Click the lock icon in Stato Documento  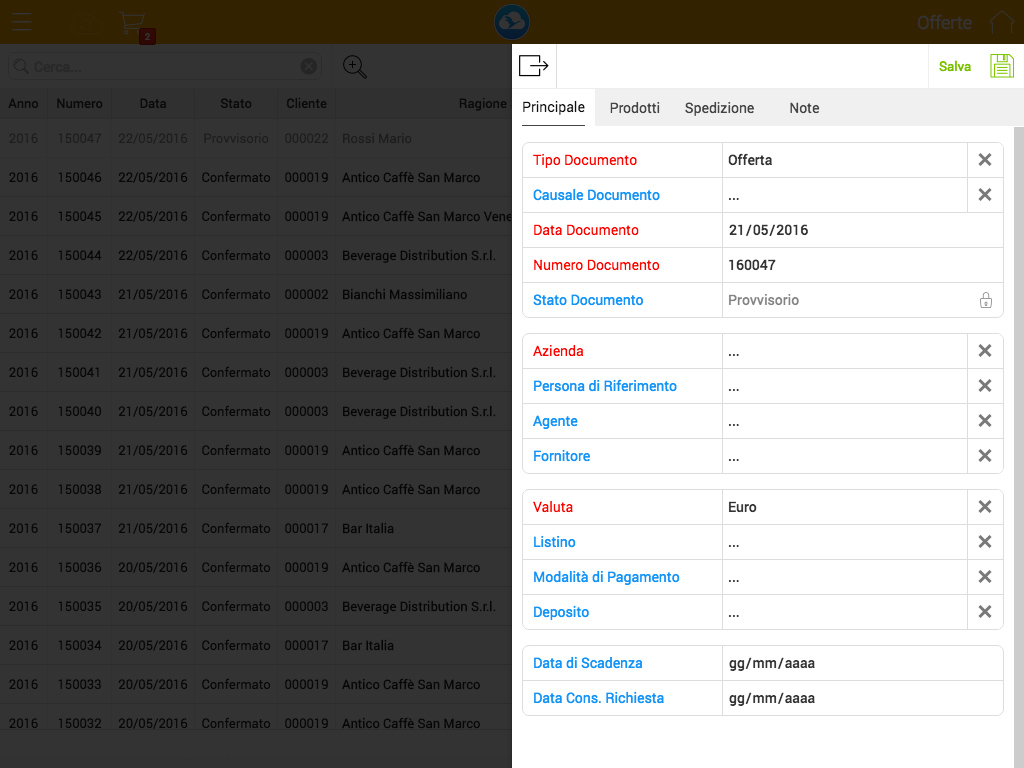point(985,300)
